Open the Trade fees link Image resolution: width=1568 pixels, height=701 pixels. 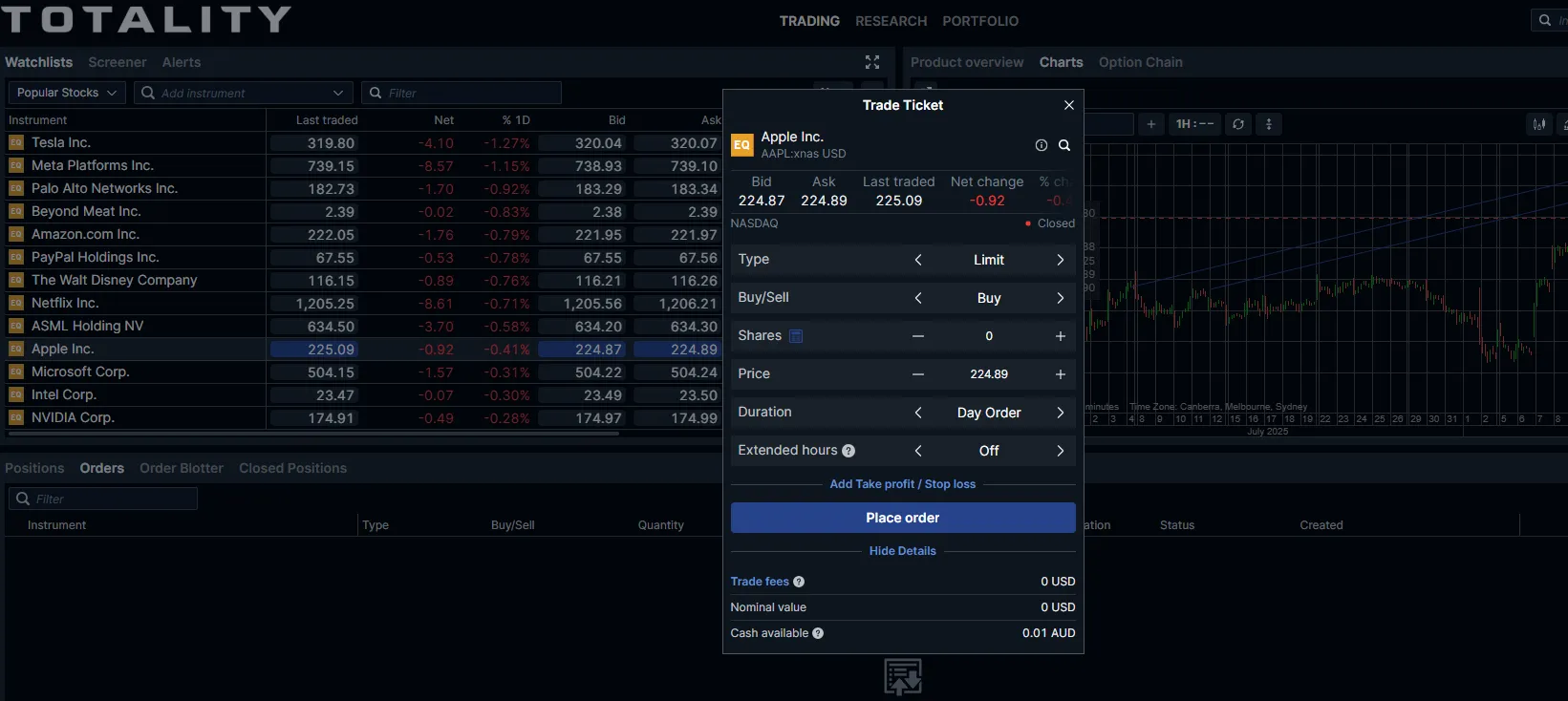point(760,582)
